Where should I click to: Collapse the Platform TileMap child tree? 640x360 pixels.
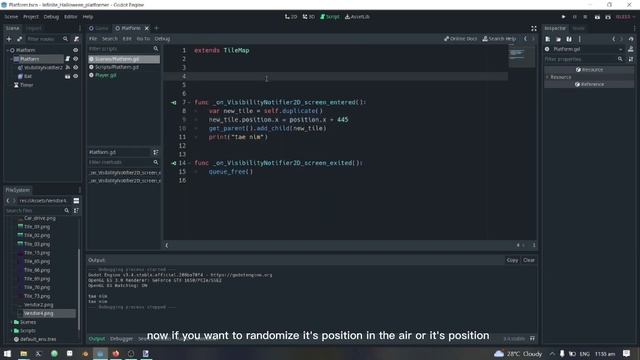click(11, 59)
